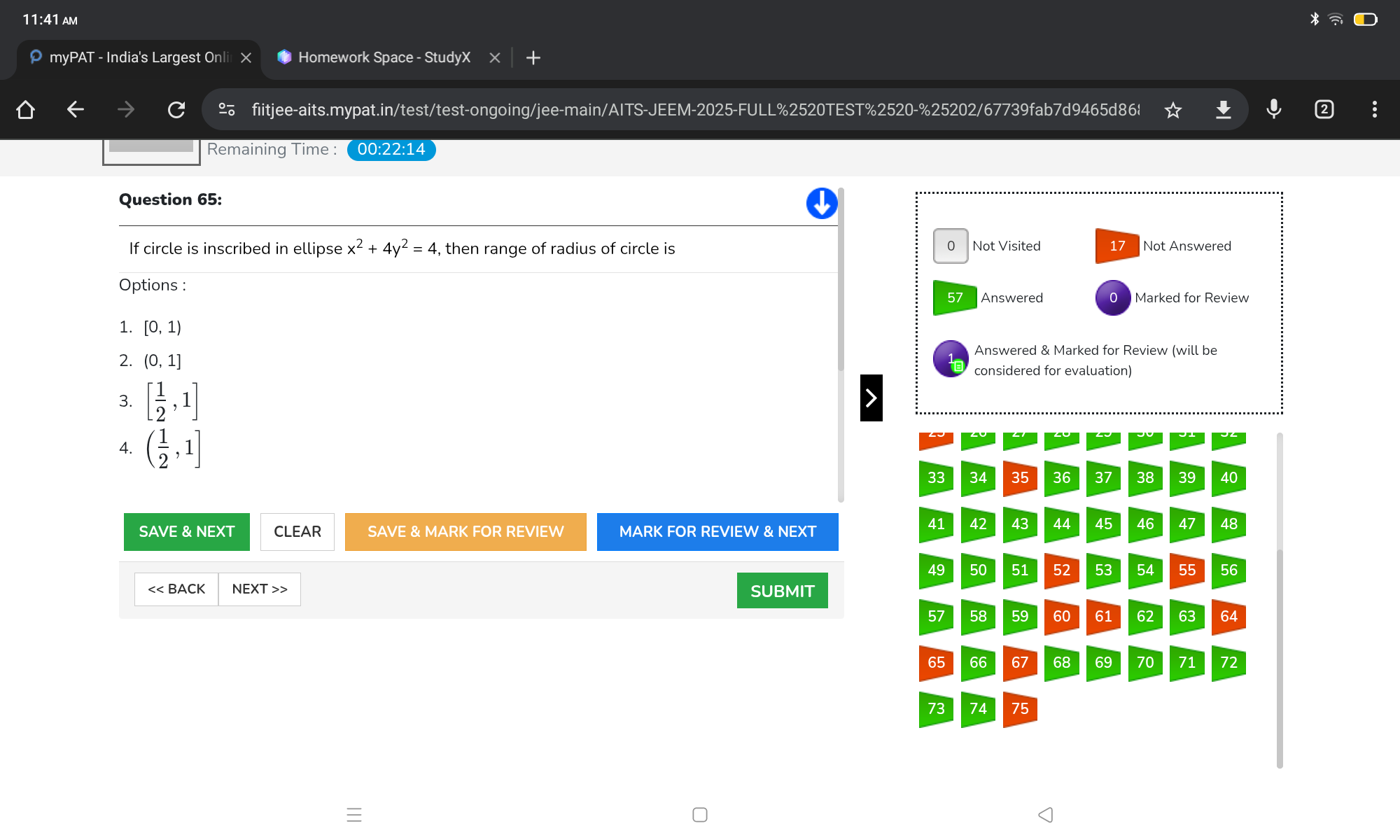Tap Android back triangle button

tap(1046, 815)
